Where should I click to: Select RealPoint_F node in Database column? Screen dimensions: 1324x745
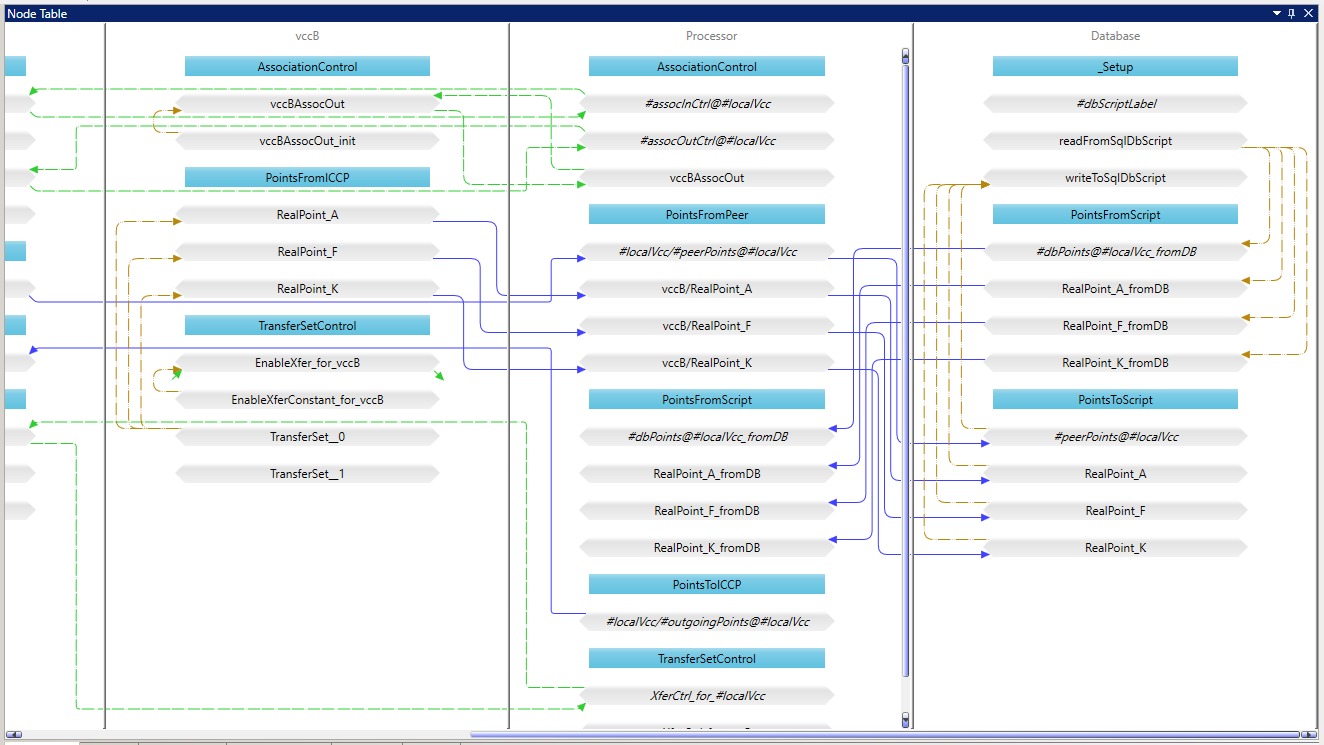coord(1115,510)
